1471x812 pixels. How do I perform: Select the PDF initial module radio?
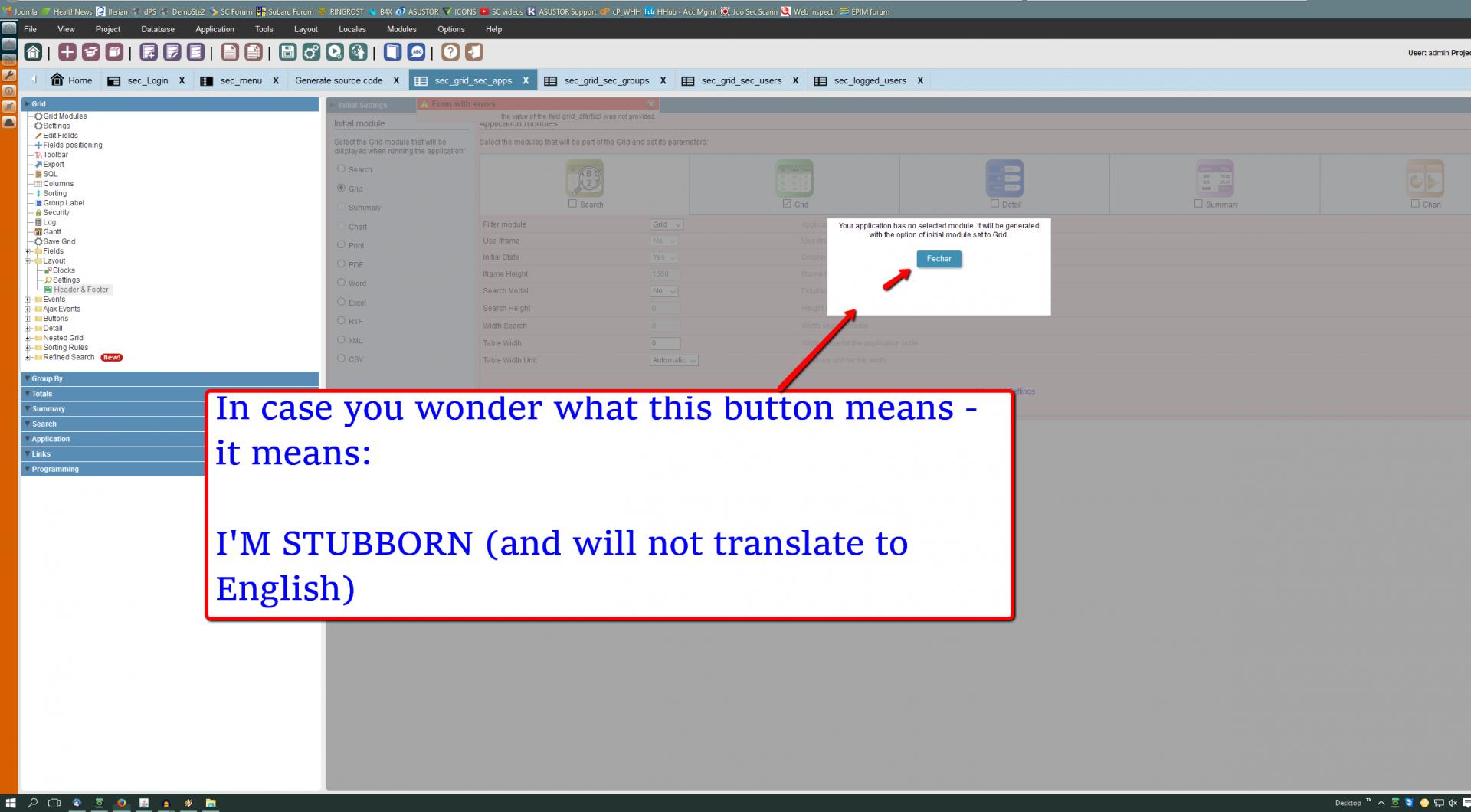342,264
